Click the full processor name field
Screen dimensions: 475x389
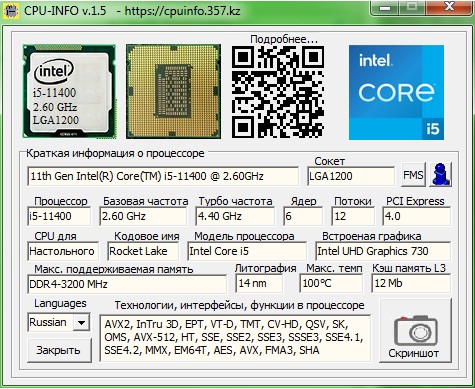(163, 176)
